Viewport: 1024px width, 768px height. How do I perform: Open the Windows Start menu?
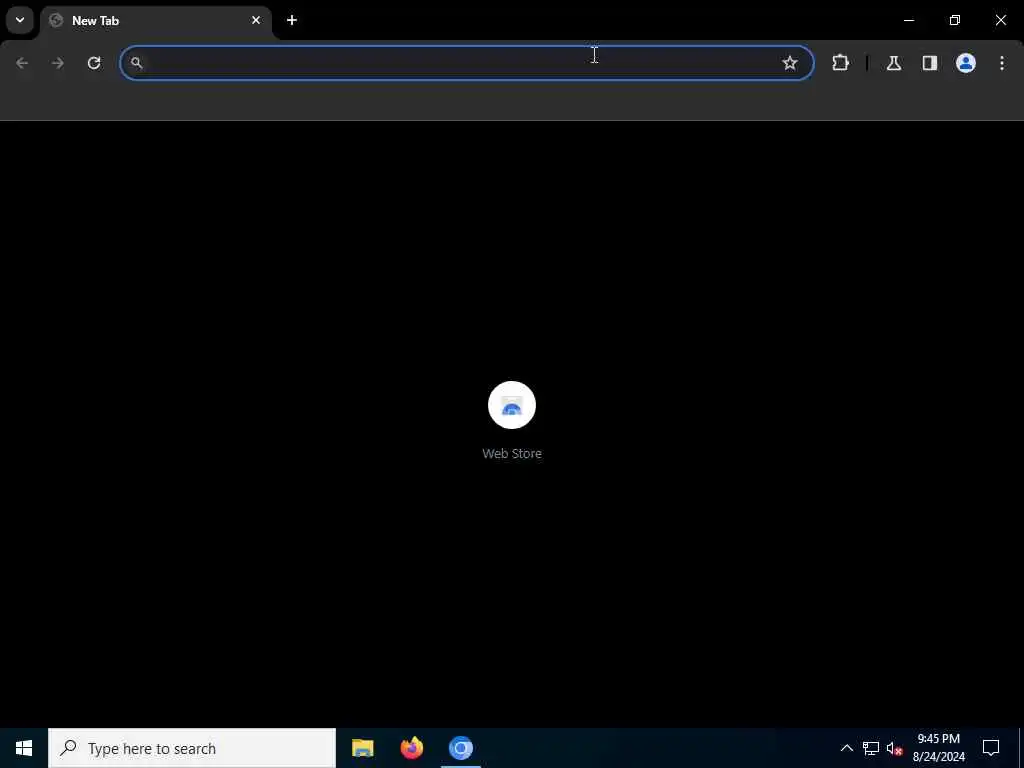tap(24, 748)
